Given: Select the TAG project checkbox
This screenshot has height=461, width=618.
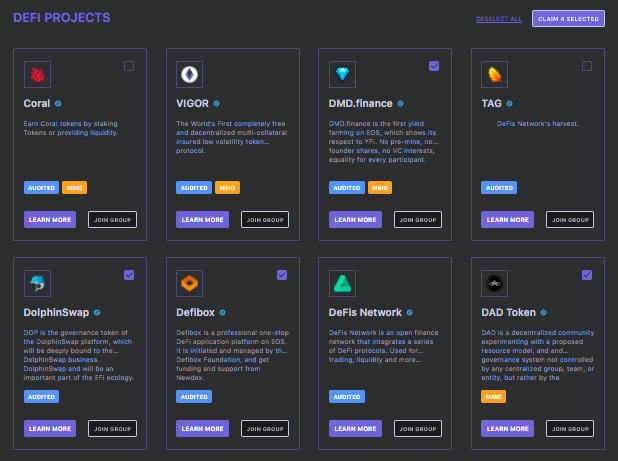Looking at the screenshot, I should tap(587, 66).
